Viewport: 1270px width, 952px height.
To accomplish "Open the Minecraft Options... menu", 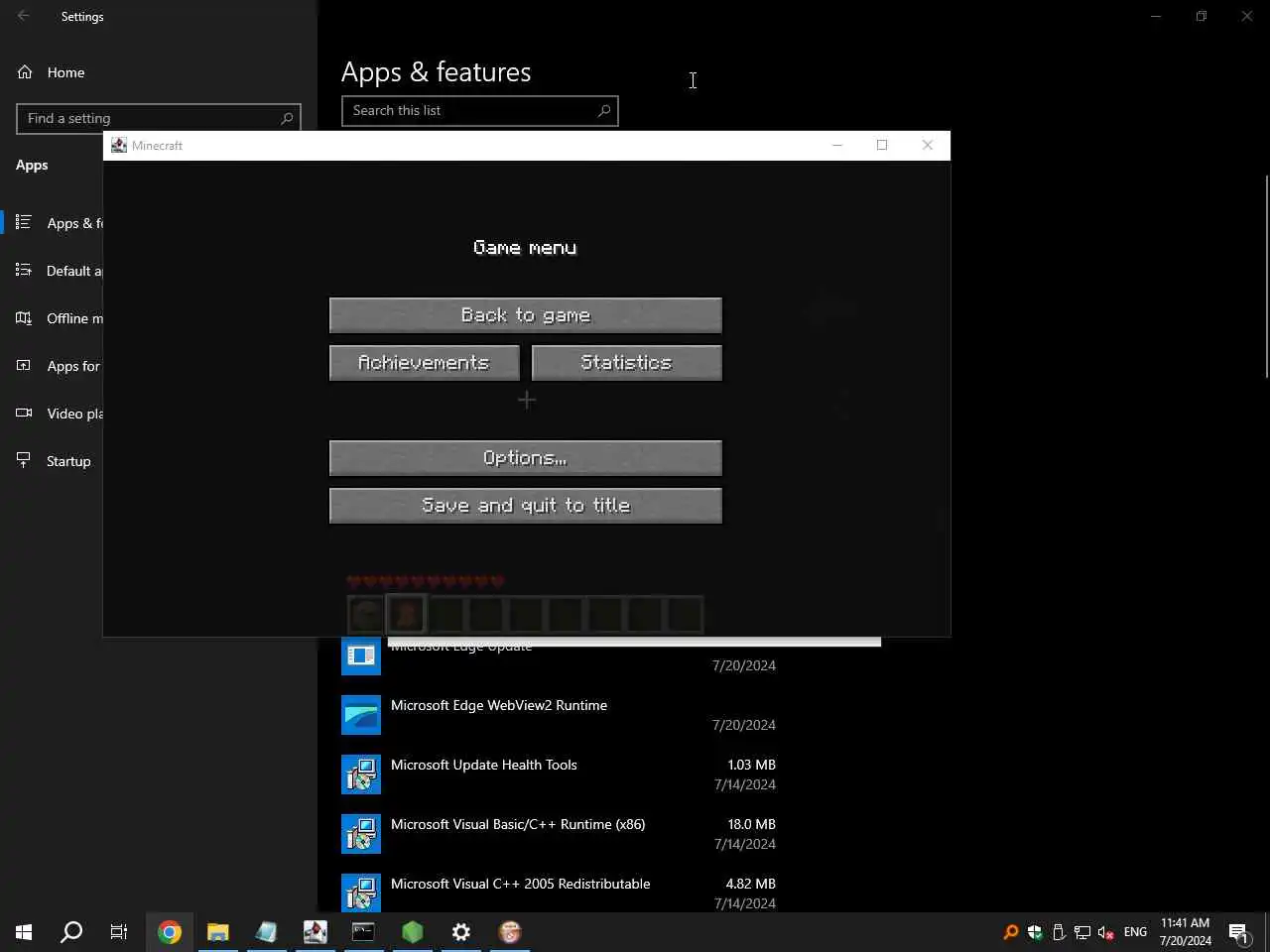I will tap(526, 458).
